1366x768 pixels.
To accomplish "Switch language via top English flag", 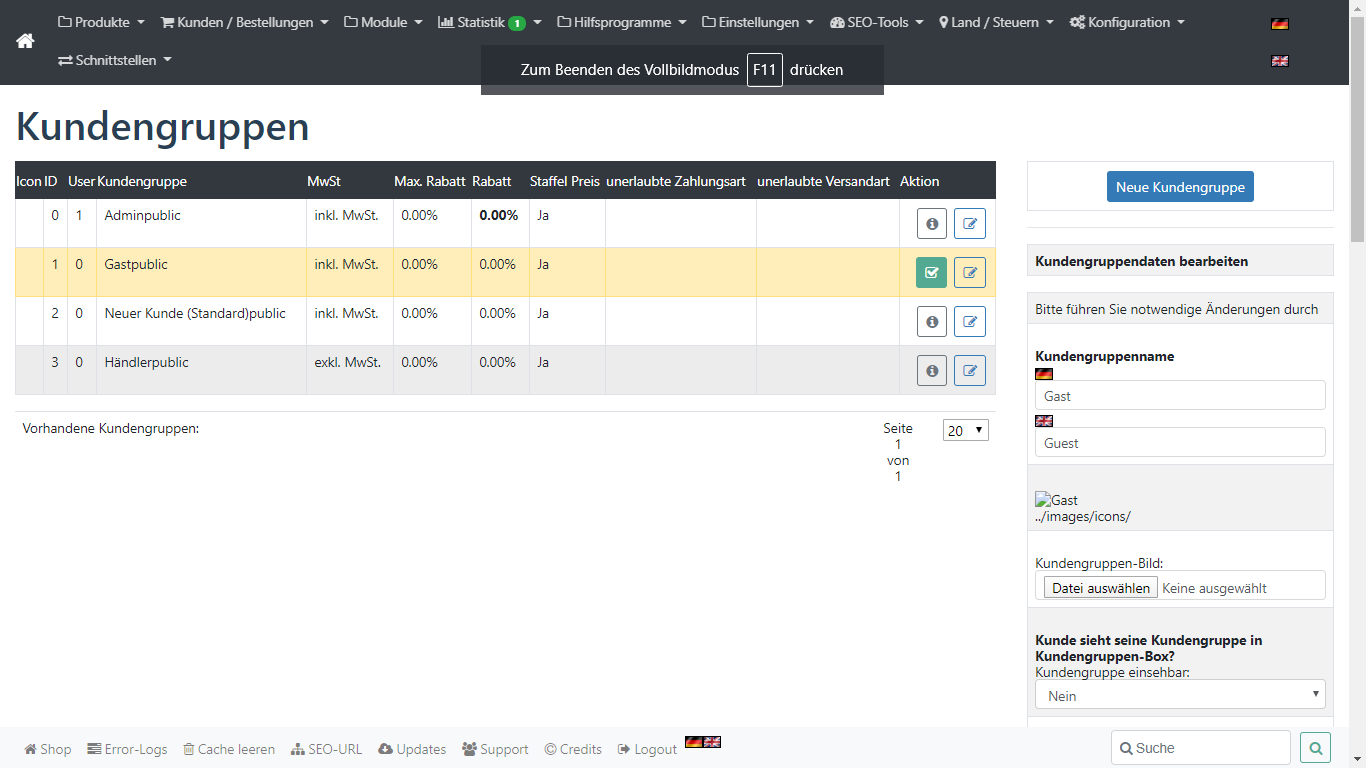I will (1279, 61).
